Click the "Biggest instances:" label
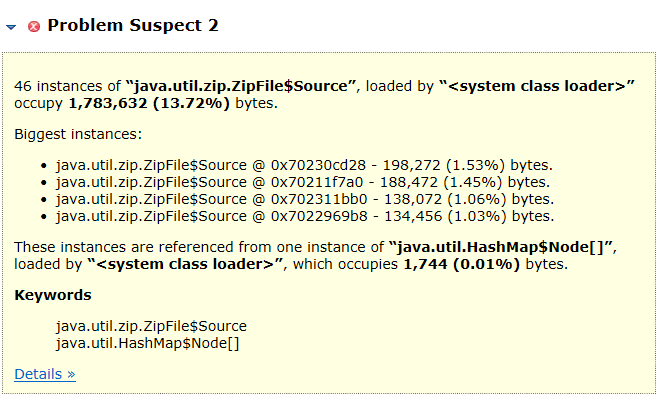The image size is (672, 402). click(78, 134)
